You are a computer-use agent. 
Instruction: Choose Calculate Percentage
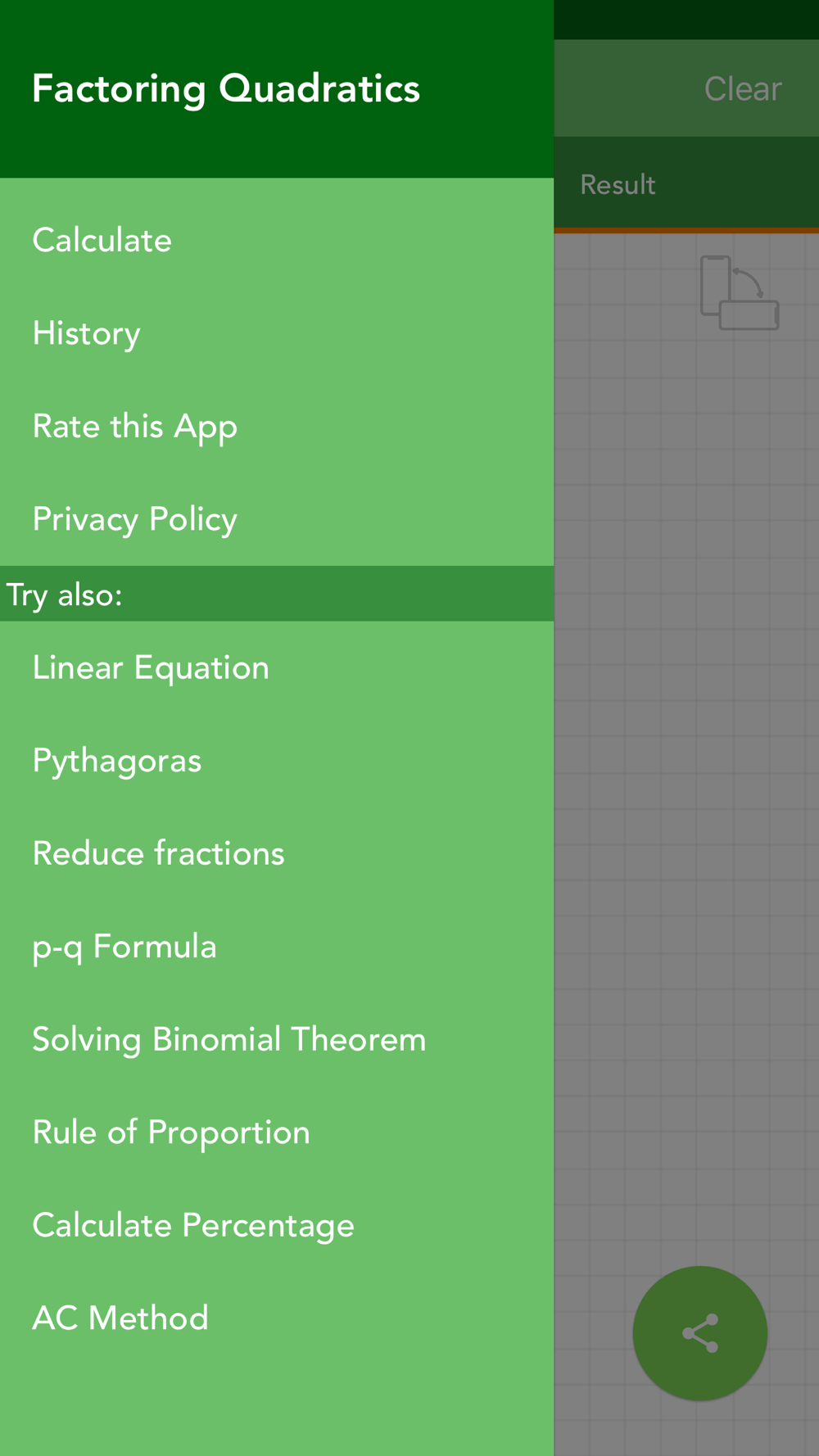[277, 1226]
